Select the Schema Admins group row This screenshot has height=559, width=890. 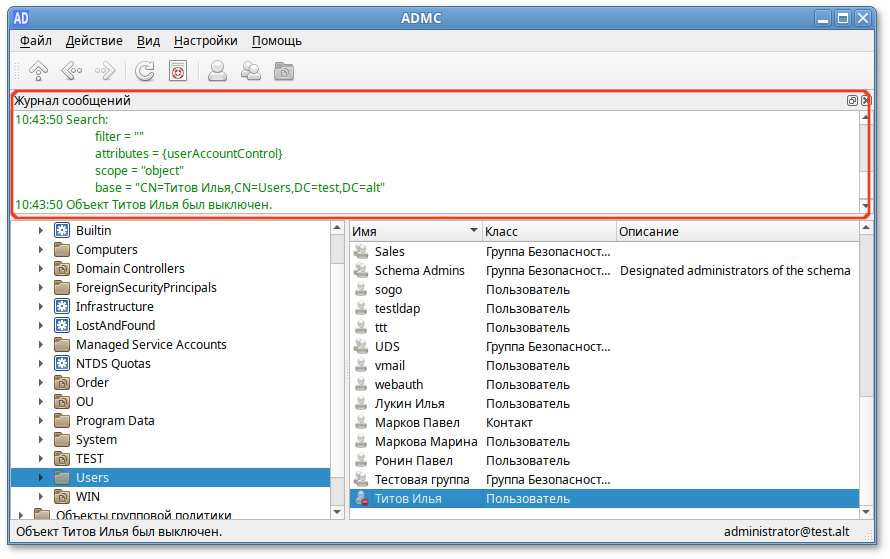(x=419, y=270)
